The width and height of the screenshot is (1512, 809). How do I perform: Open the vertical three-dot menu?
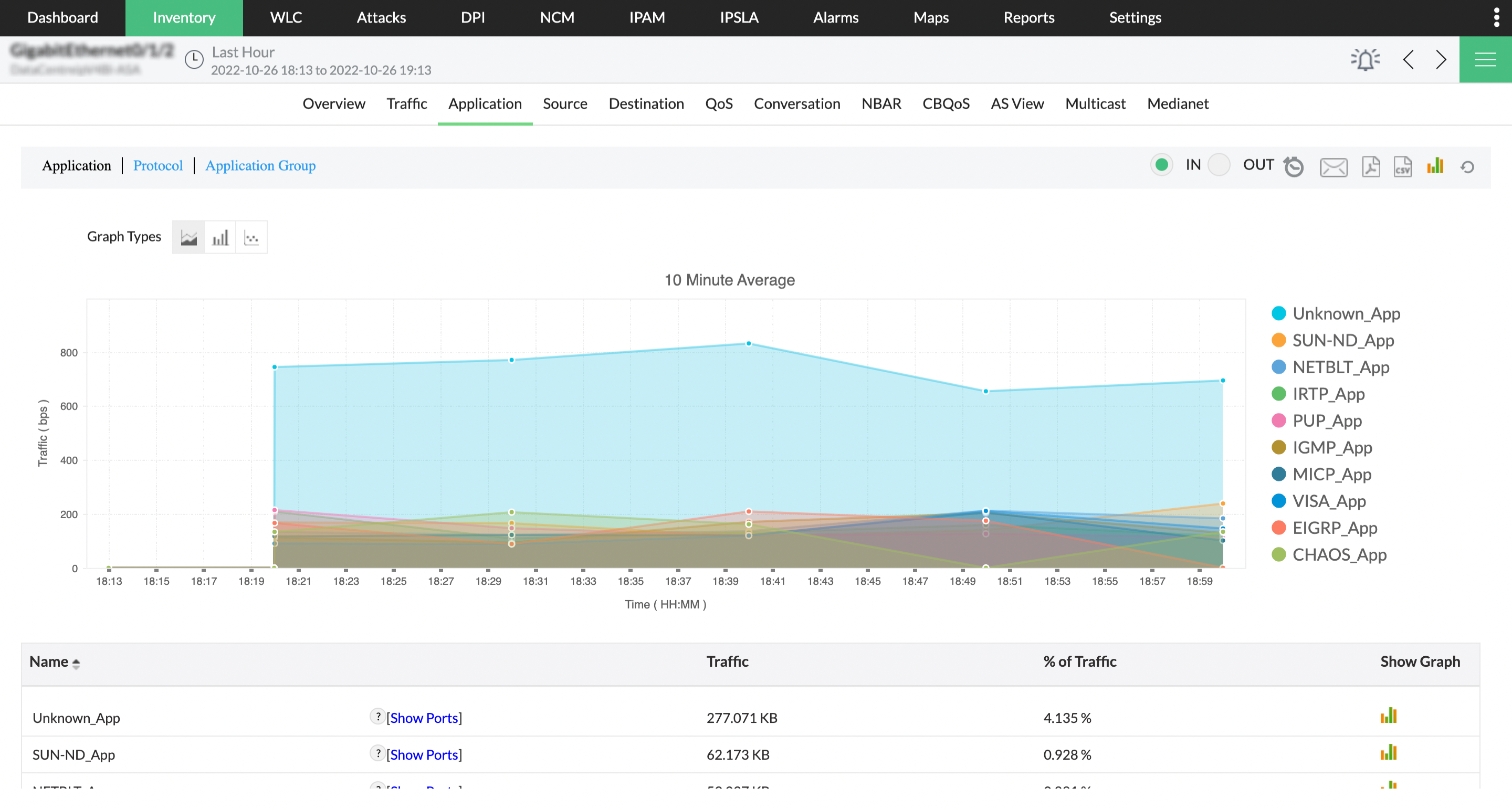click(1496, 18)
